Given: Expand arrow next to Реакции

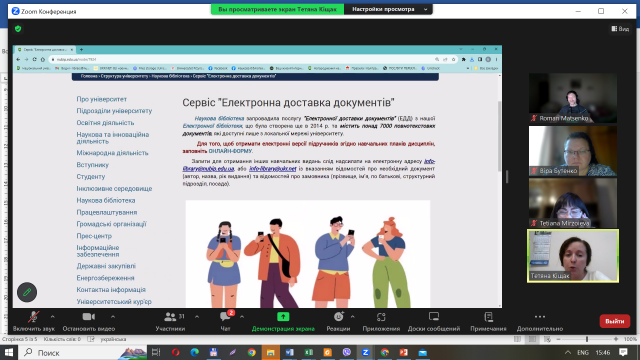Looking at the screenshot, I should [353, 317].
